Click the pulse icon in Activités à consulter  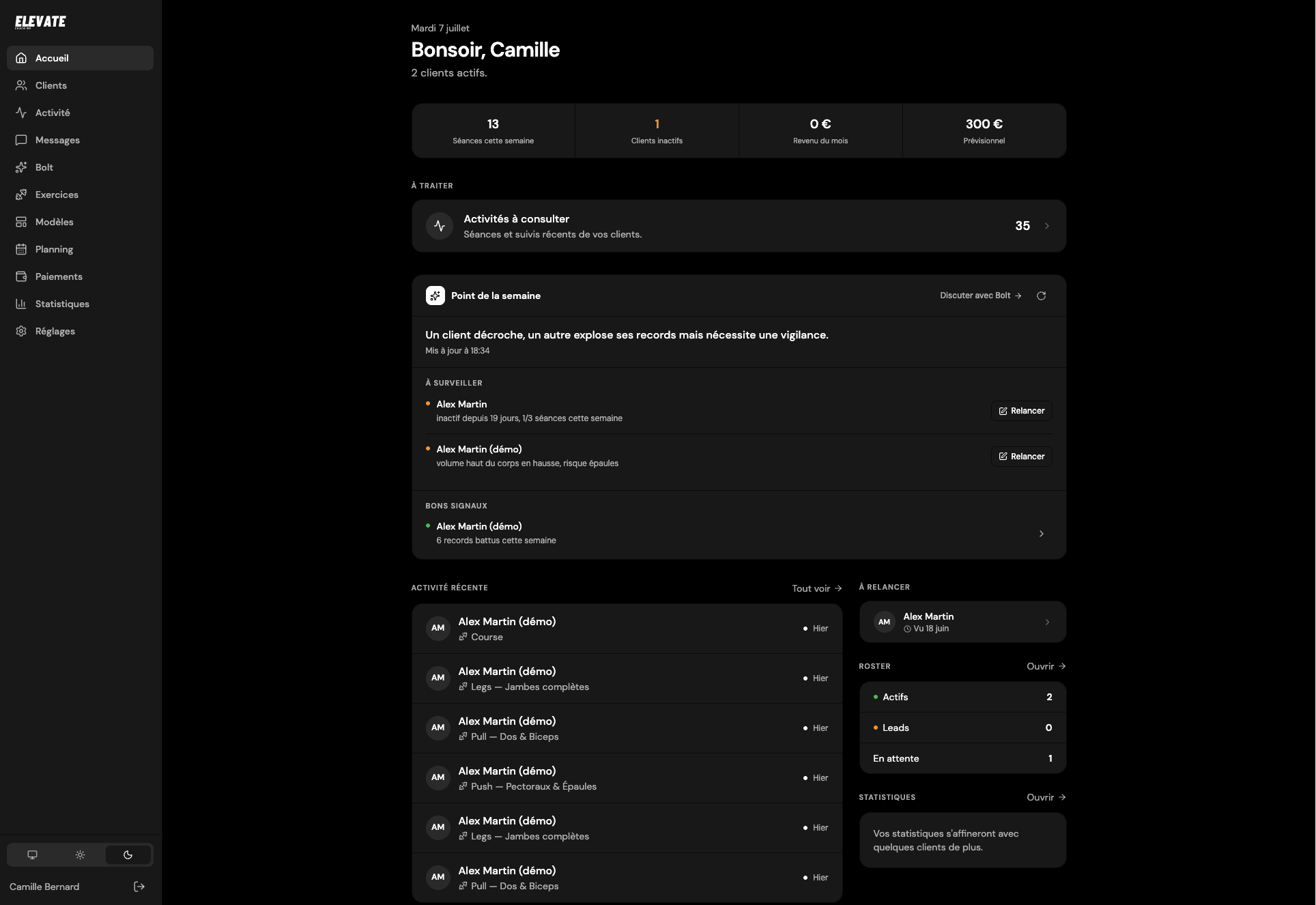[x=440, y=226]
